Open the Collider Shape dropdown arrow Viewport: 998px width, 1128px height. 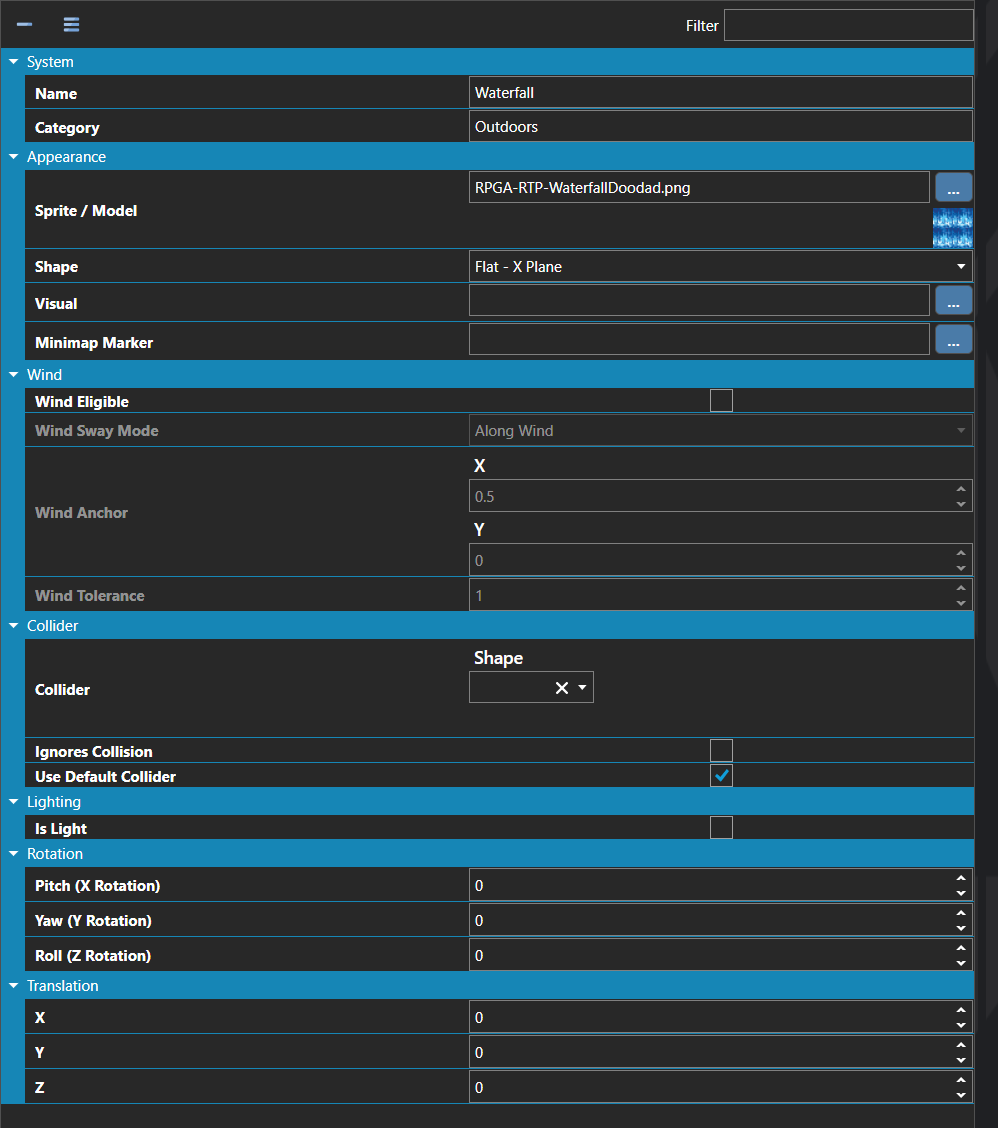(582, 688)
